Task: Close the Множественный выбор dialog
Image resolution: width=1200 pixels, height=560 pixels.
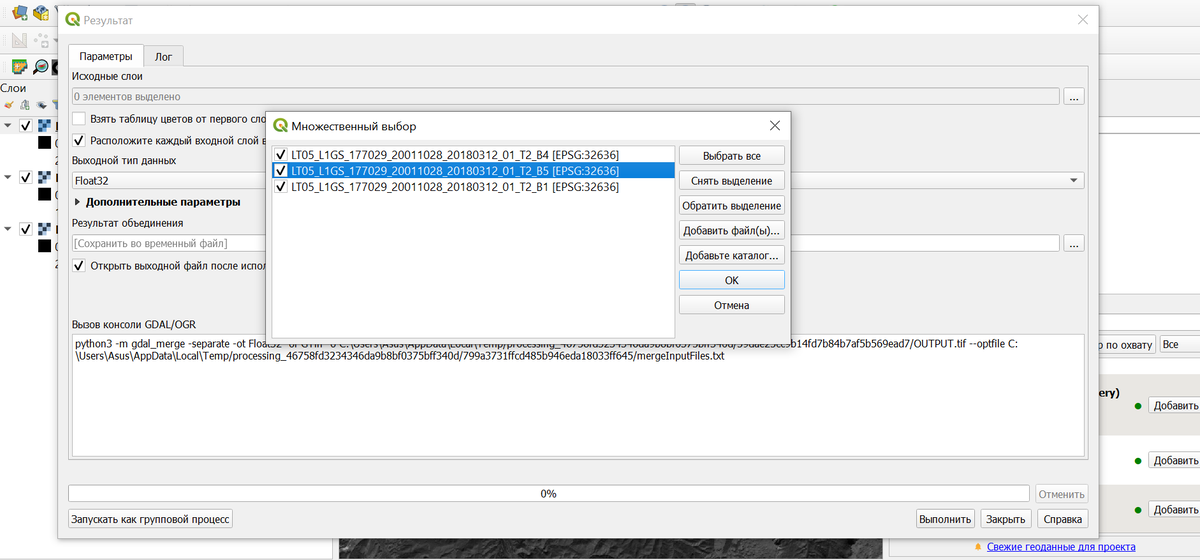Action: click(x=774, y=126)
